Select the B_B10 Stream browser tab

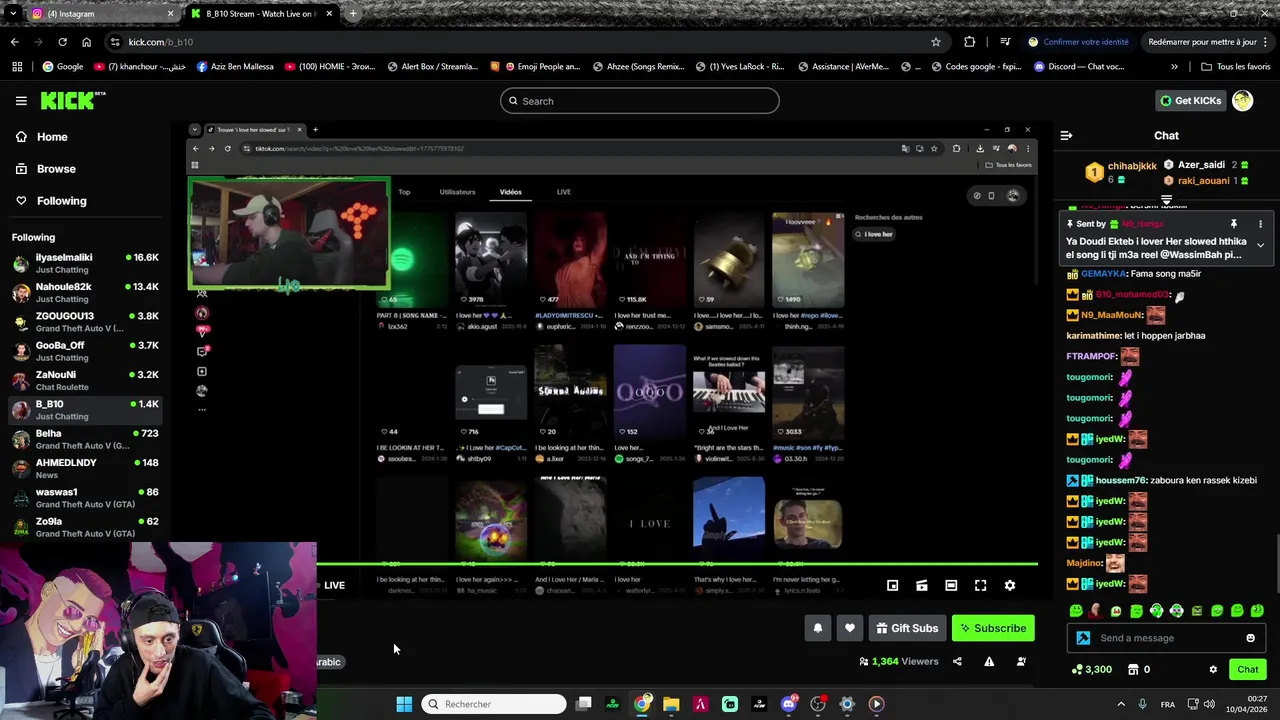(x=260, y=14)
